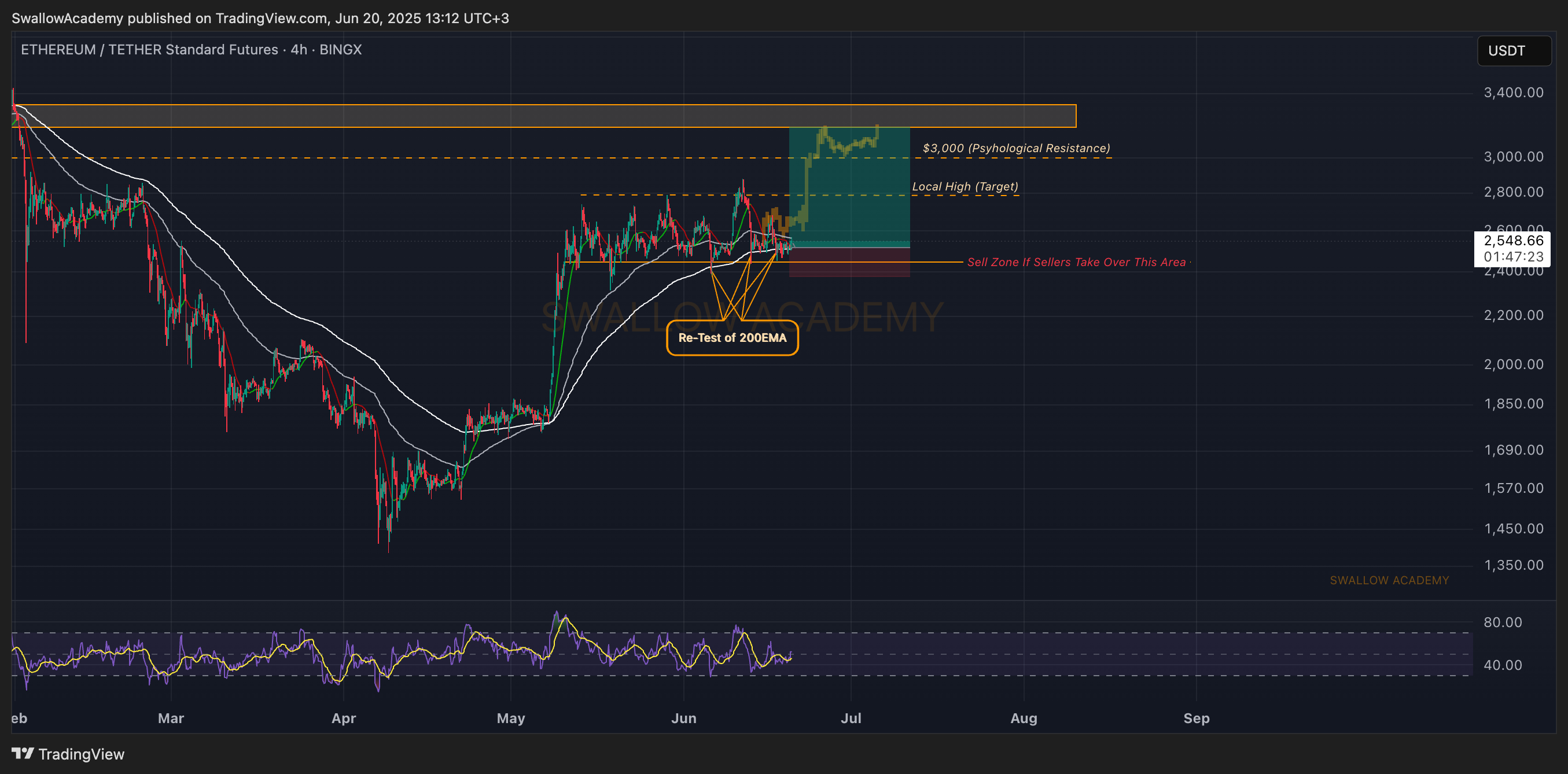This screenshot has width=1568, height=774.
Task: Click the Aug label on time axis
Action: click(x=1024, y=718)
